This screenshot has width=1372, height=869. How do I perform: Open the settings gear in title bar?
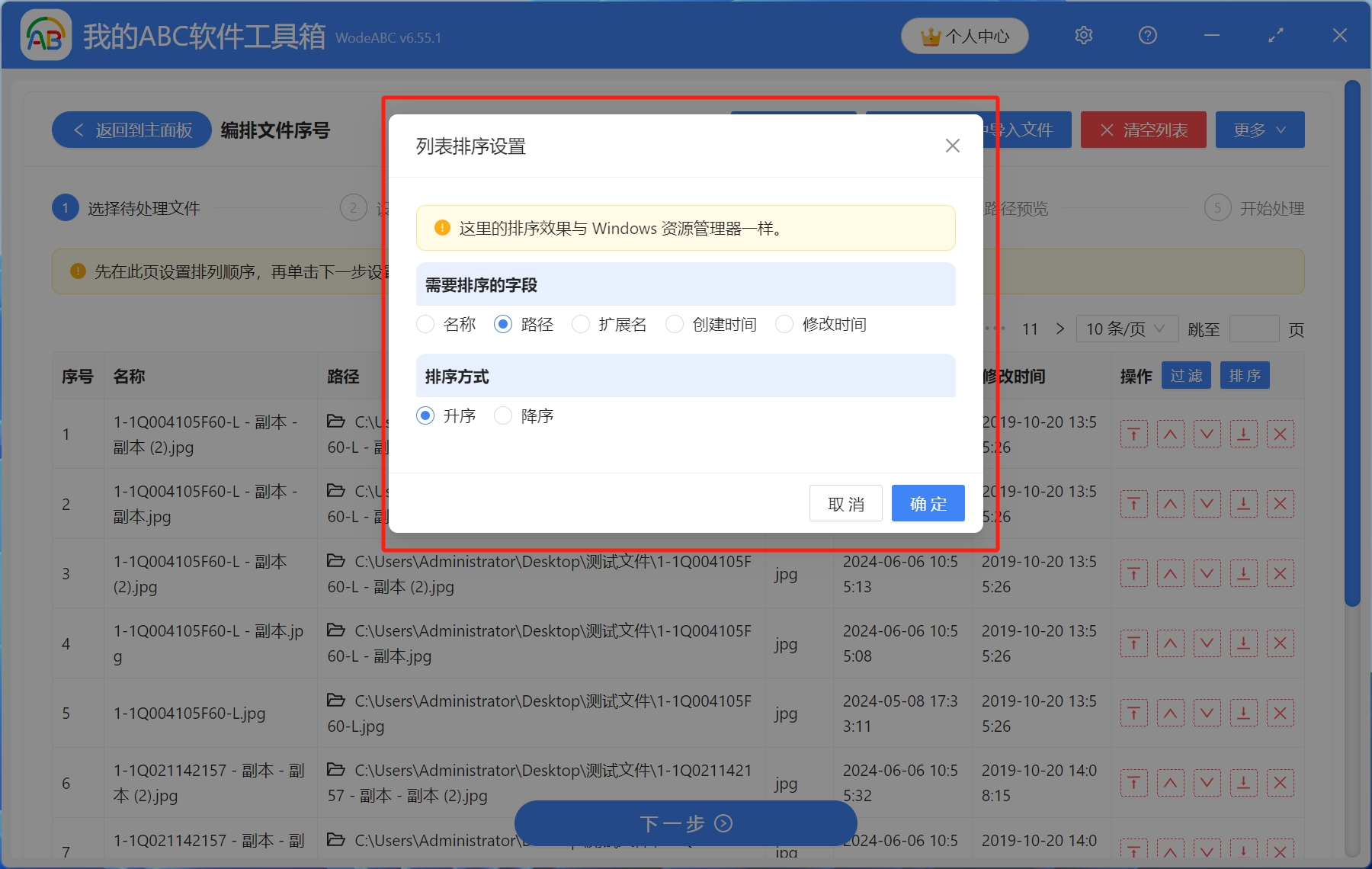pos(1083,35)
